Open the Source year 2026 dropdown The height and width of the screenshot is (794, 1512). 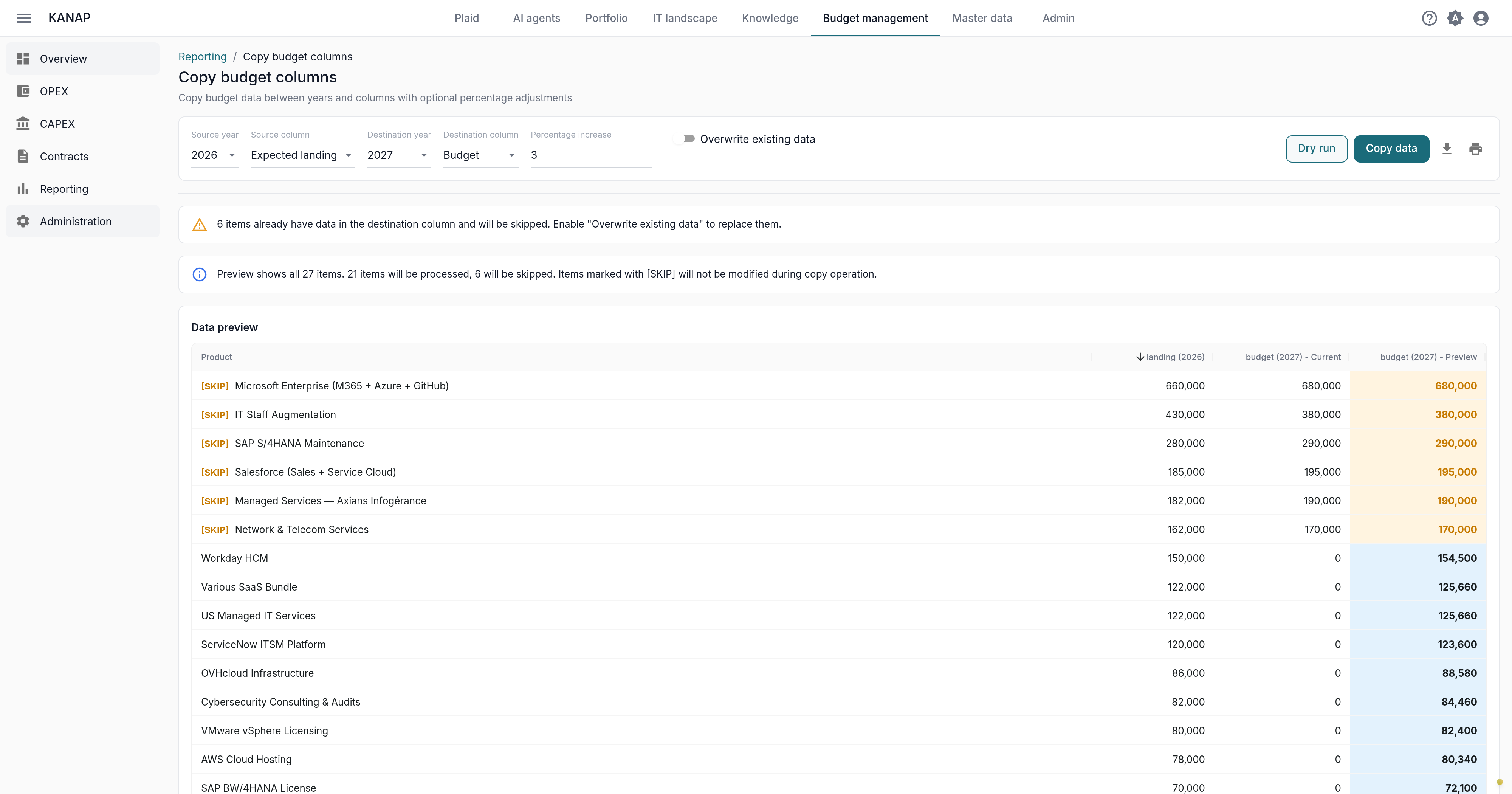pyautogui.click(x=215, y=155)
